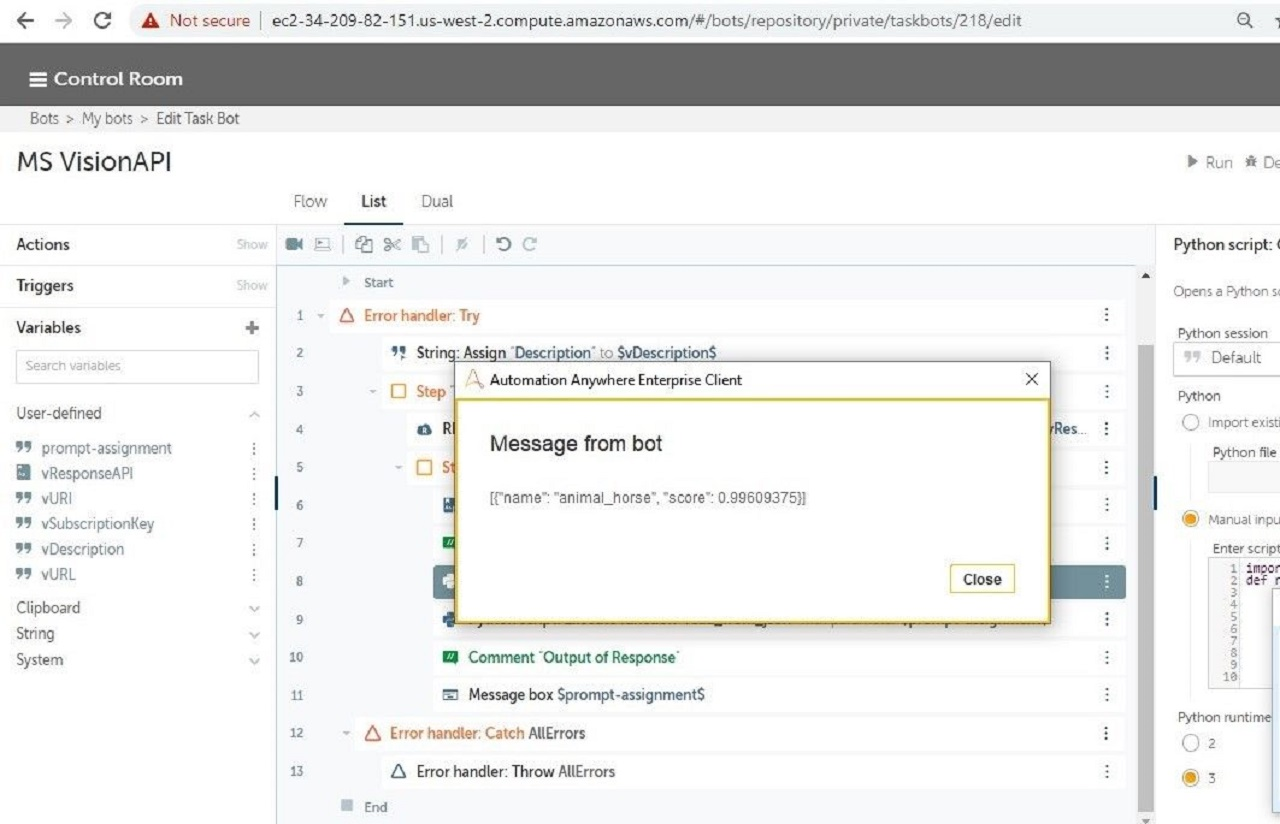Select the vResponseAPI variable

87,474
